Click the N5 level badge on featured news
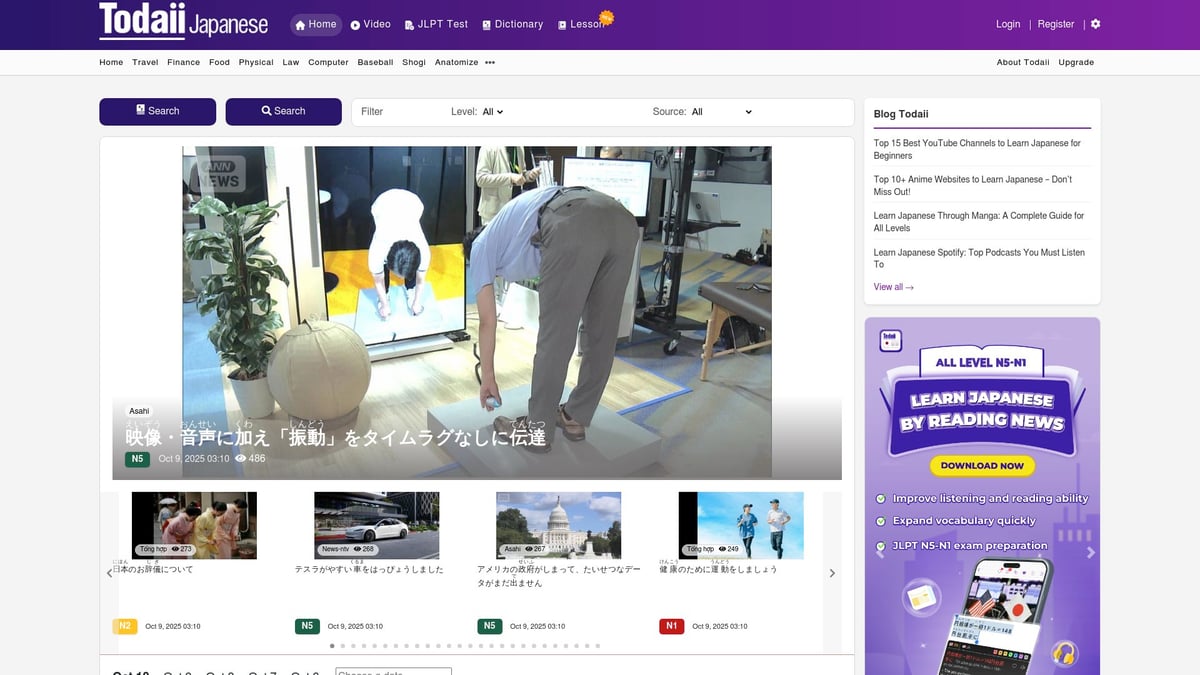The height and width of the screenshot is (675, 1200). (x=136, y=458)
